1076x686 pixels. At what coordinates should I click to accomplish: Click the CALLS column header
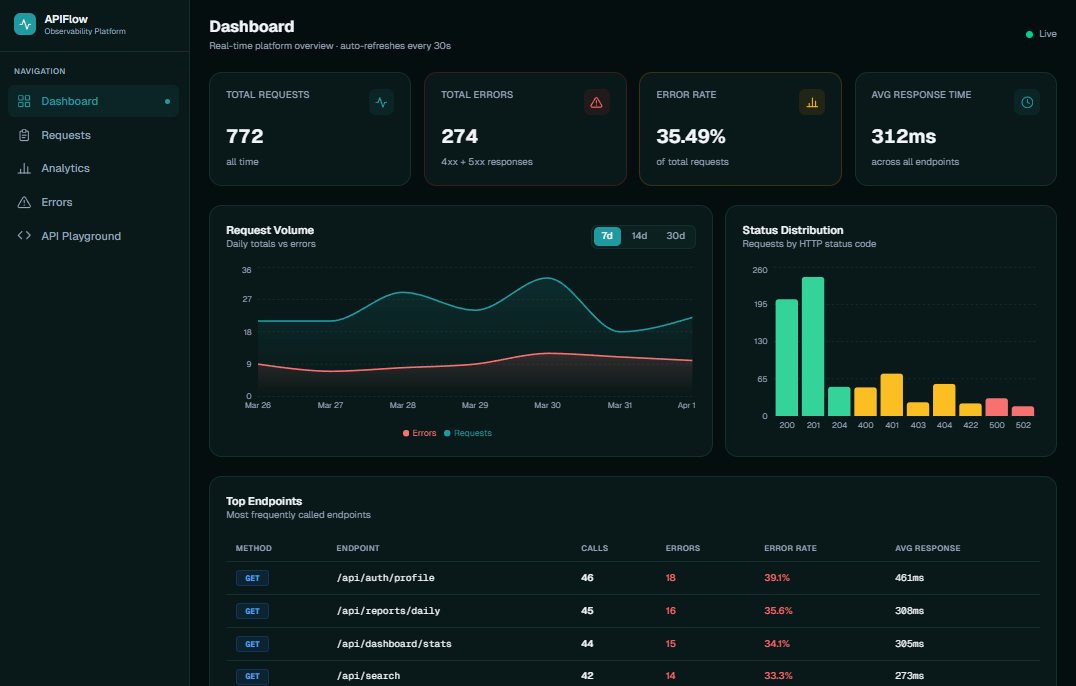tap(595, 548)
